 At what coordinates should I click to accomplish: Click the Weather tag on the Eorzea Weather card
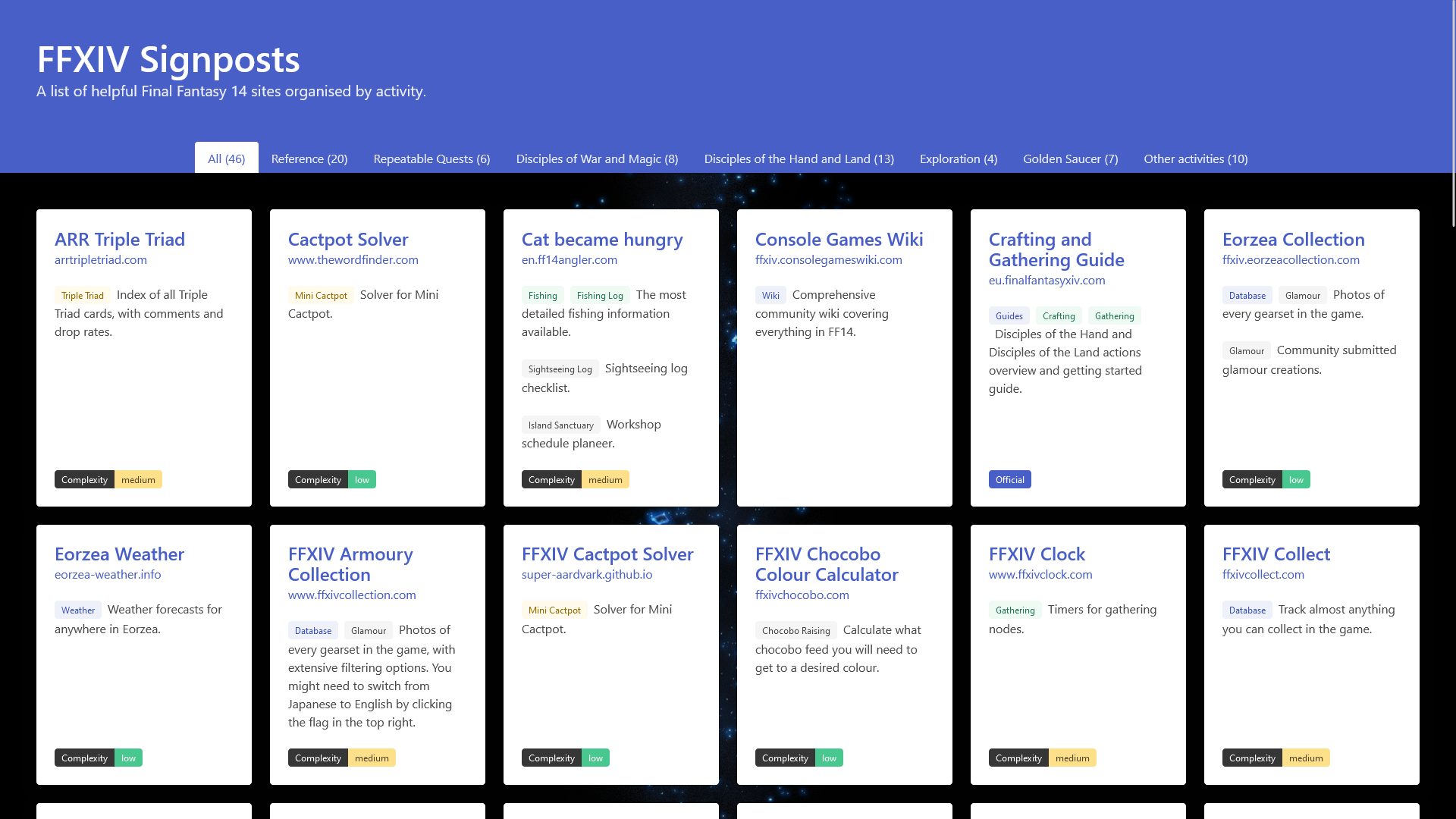78,610
